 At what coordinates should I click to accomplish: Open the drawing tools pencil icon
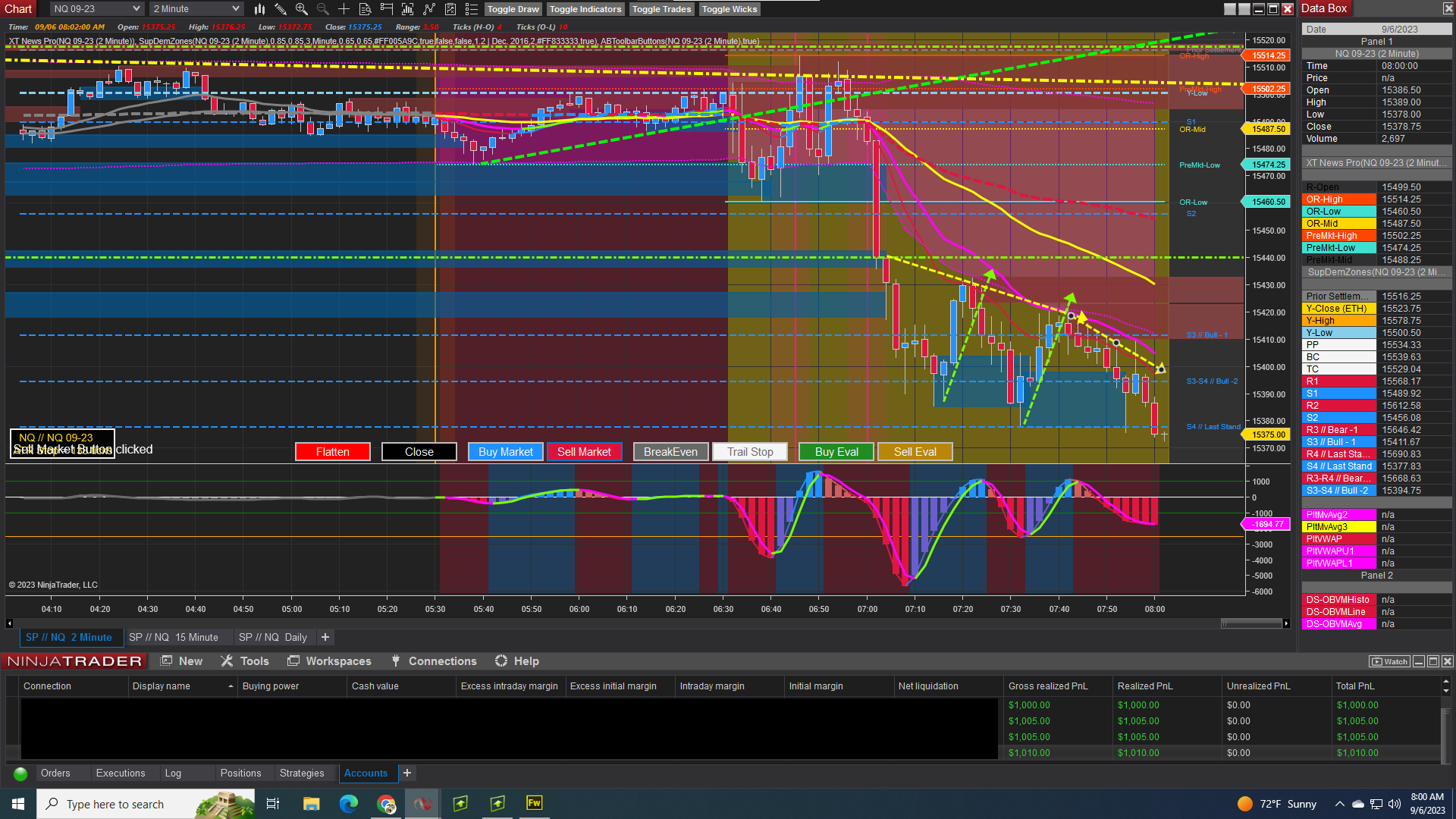click(x=281, y=9)
